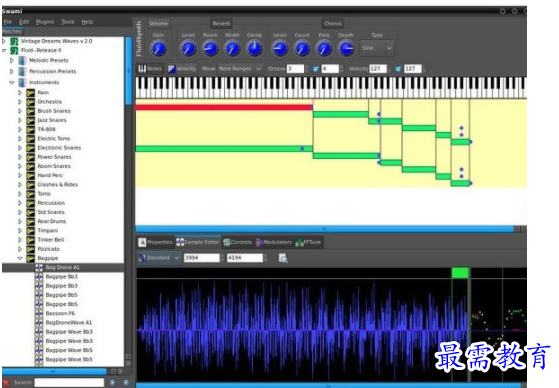Open the Standard loop type dropdown
Screen dimensions: 559x388
pyautogui.click(x=159, y=258)
